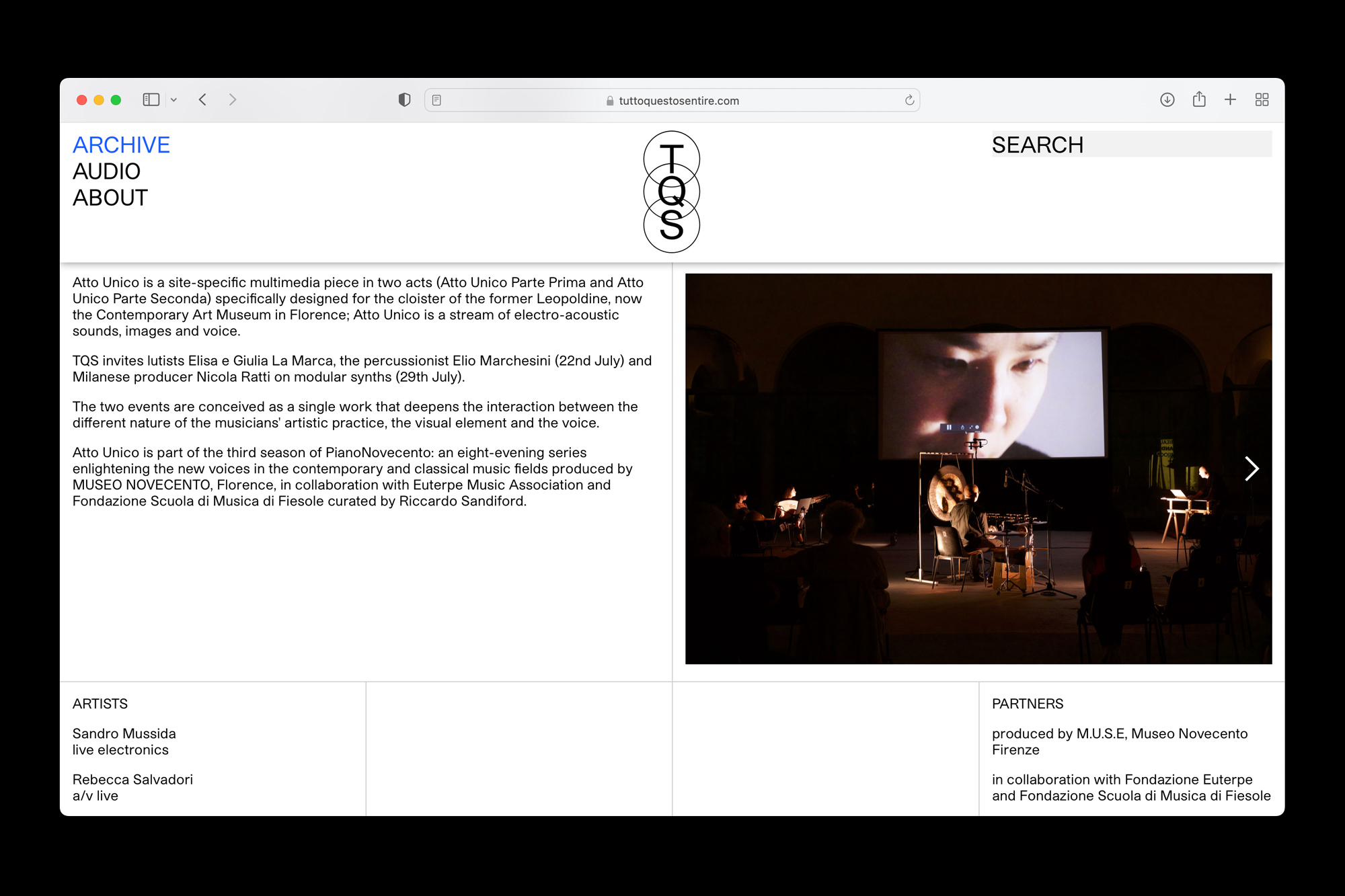The image size is (1345, 896).
Task: Open the ABOUT menu item
Action: point(110,198)
